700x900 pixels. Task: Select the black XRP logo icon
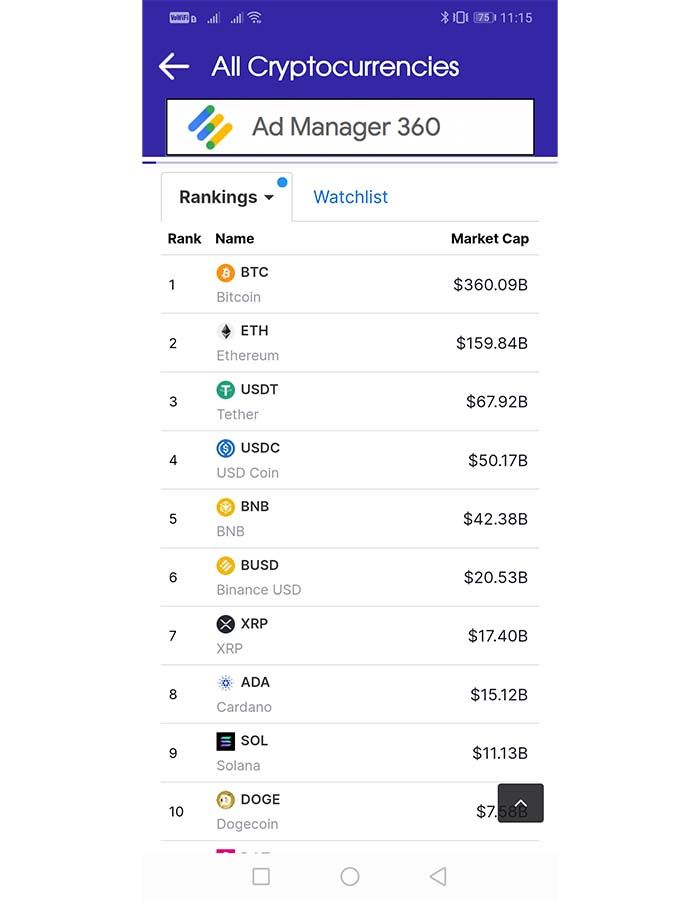click(225, 624)
